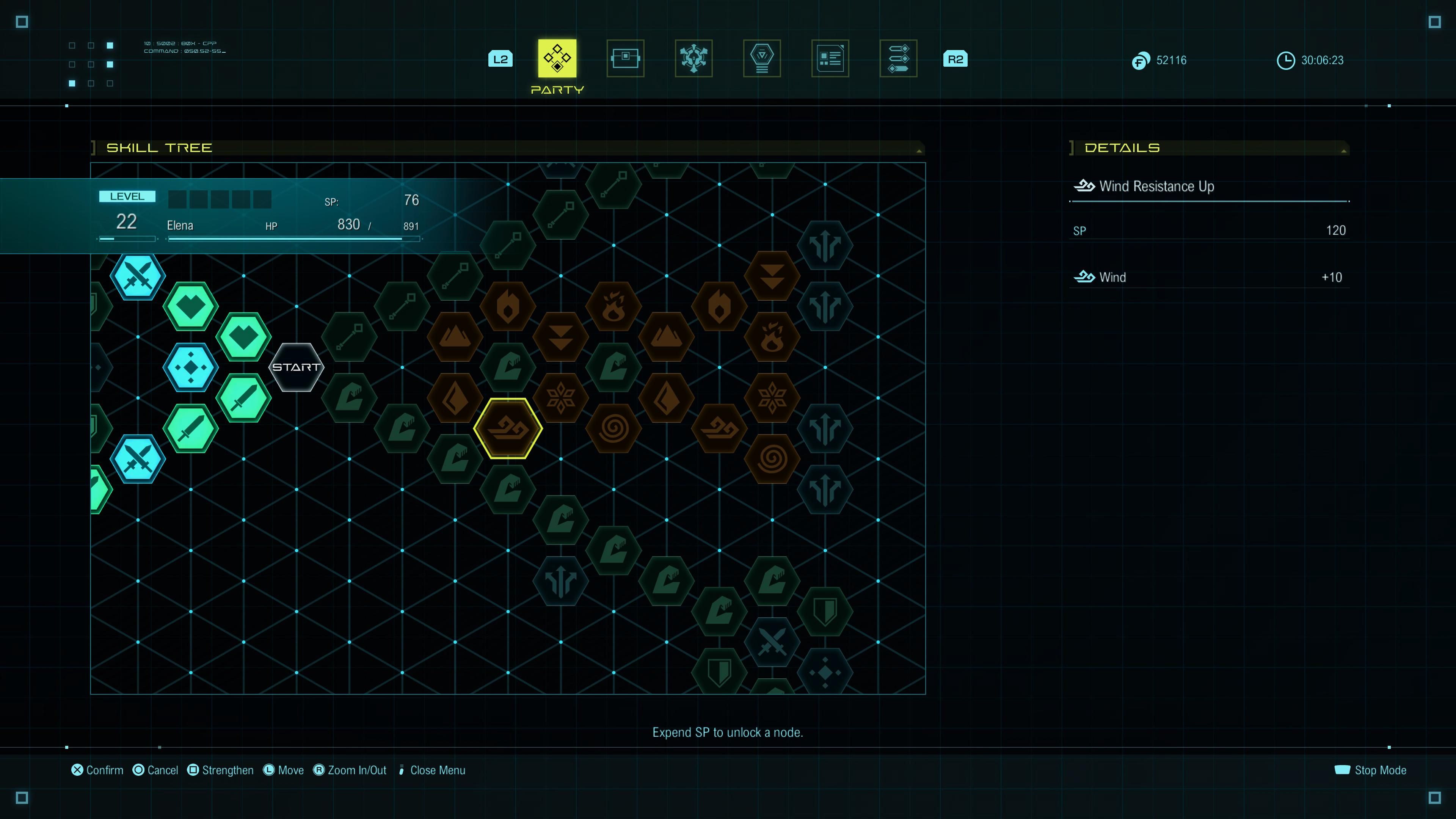
Task: Click the first empty slot next to LEVEL
Action: [x=177, y=199]
